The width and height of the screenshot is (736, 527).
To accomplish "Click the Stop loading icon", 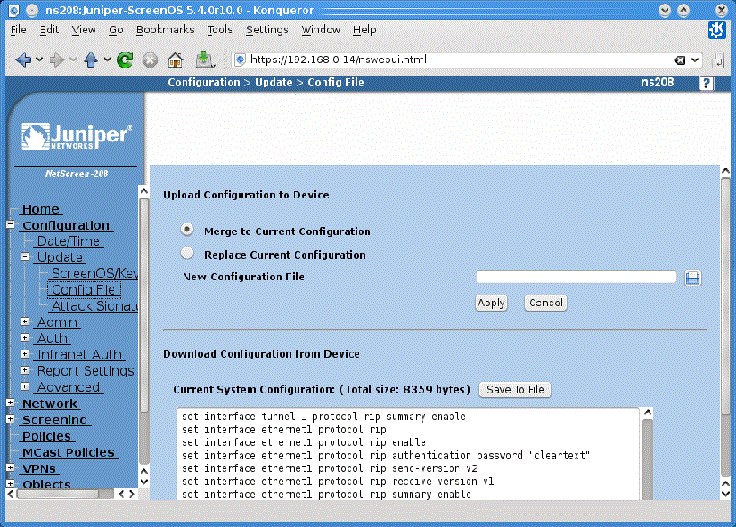I will pyautogui.click(x=150, y=60).
